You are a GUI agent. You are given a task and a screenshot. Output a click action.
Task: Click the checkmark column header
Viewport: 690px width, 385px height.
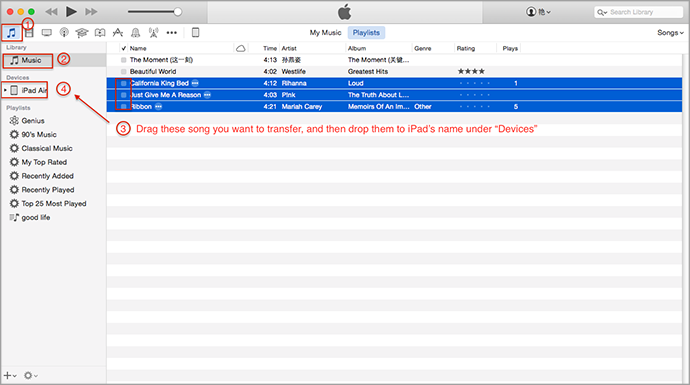124,48
